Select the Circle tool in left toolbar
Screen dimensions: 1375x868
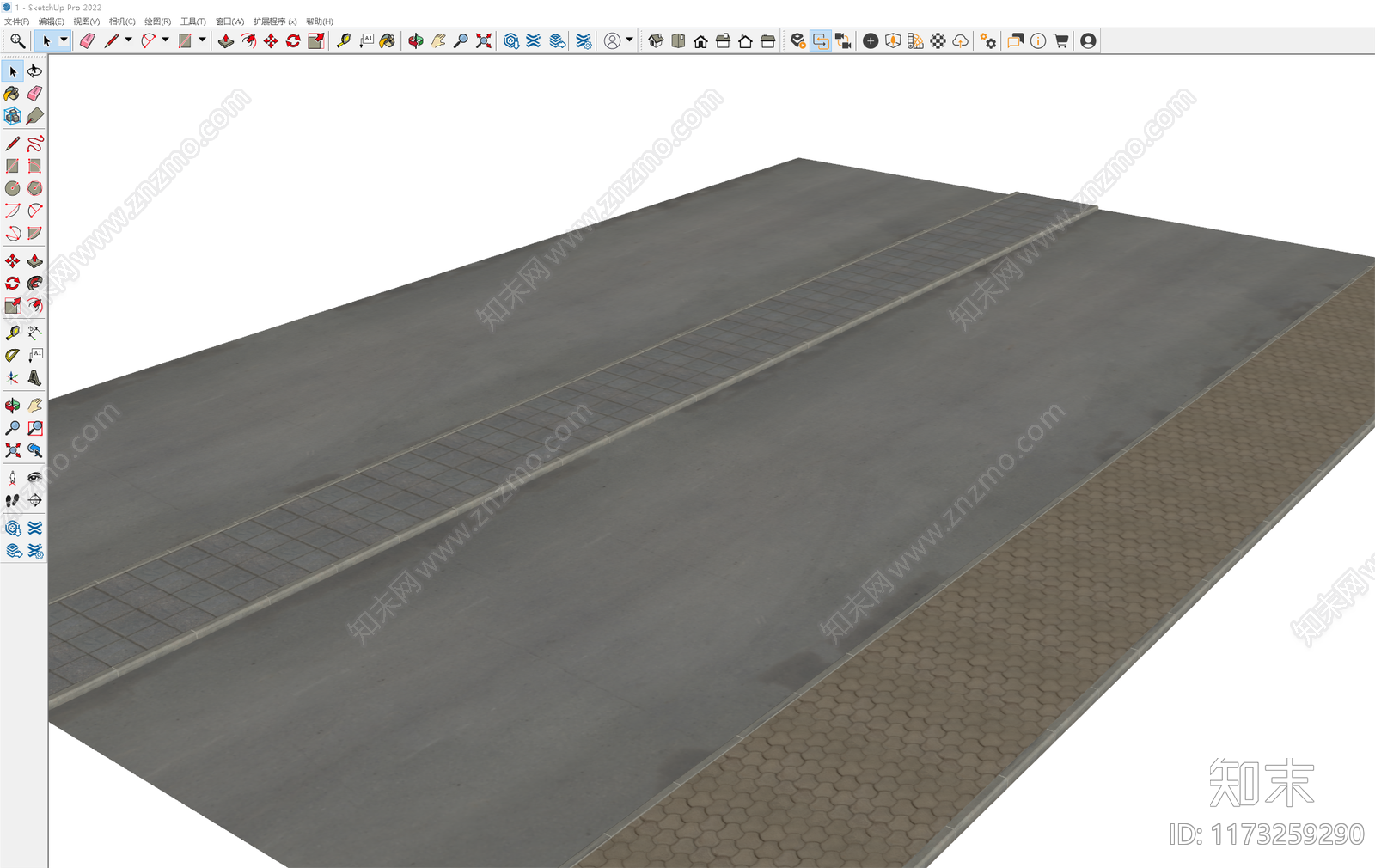pyautogui.click(x=12, y=188)
